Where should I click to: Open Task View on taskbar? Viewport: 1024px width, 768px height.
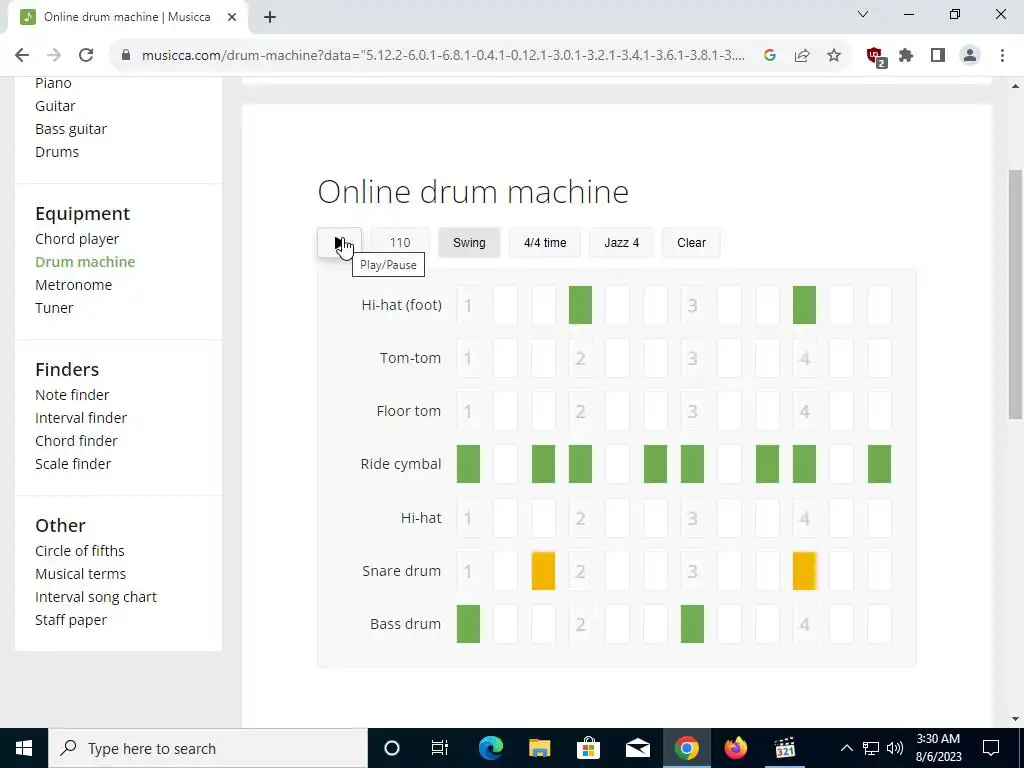point(440,748)
